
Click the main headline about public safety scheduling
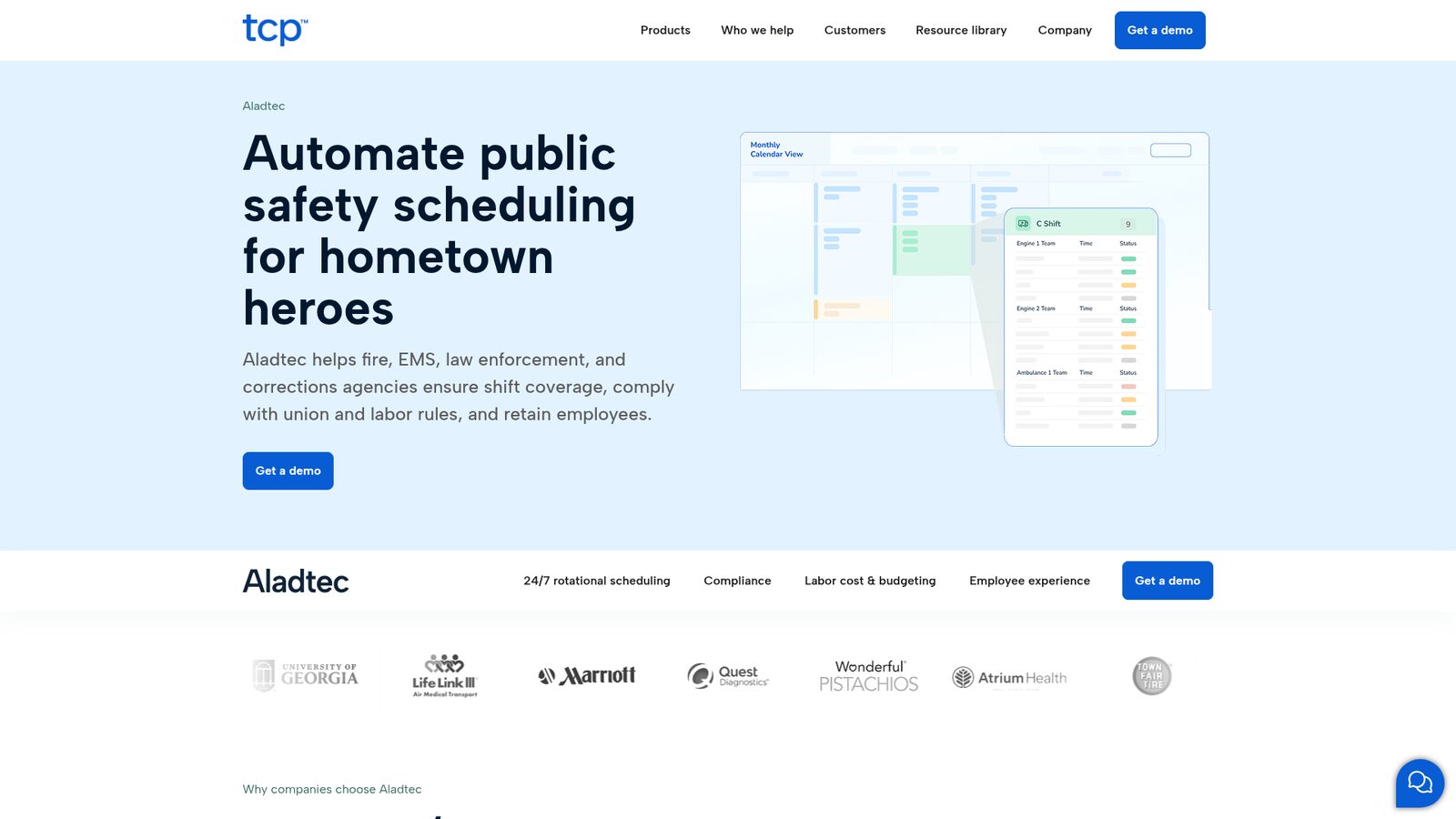(439, 230)
